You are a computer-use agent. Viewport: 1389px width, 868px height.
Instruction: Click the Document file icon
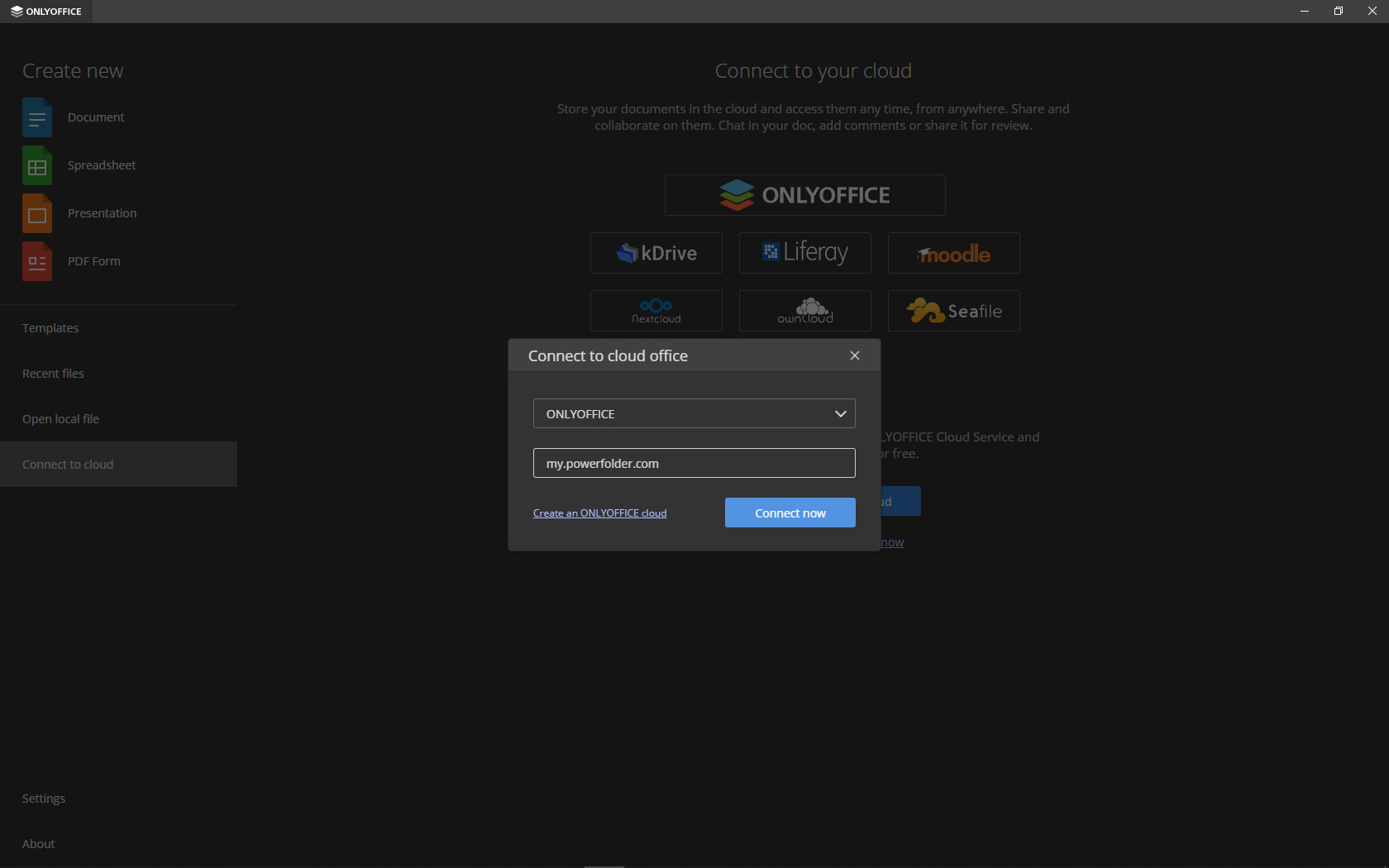pos(37,117)
